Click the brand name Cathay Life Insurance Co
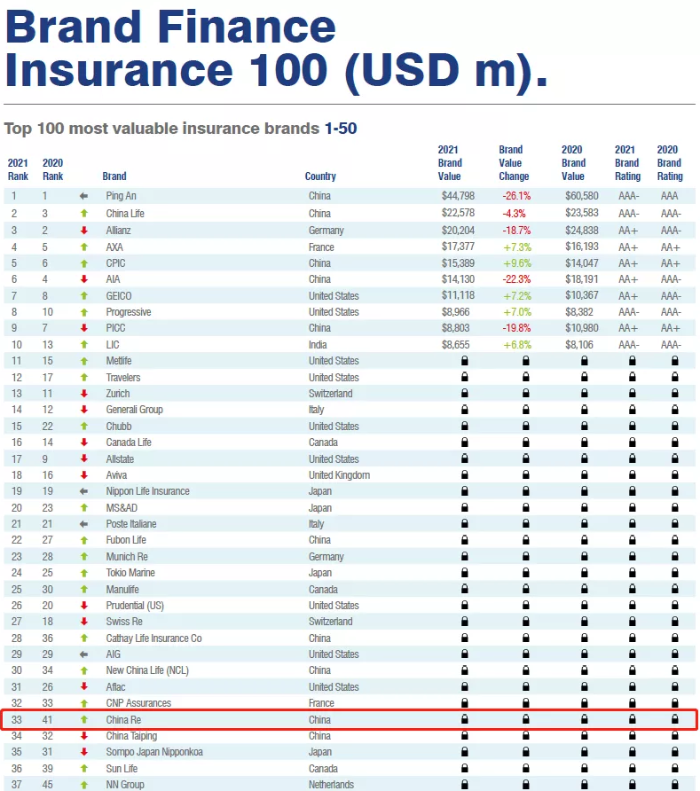This screenshot has width=700, height=791. click(x=154, y=638)
